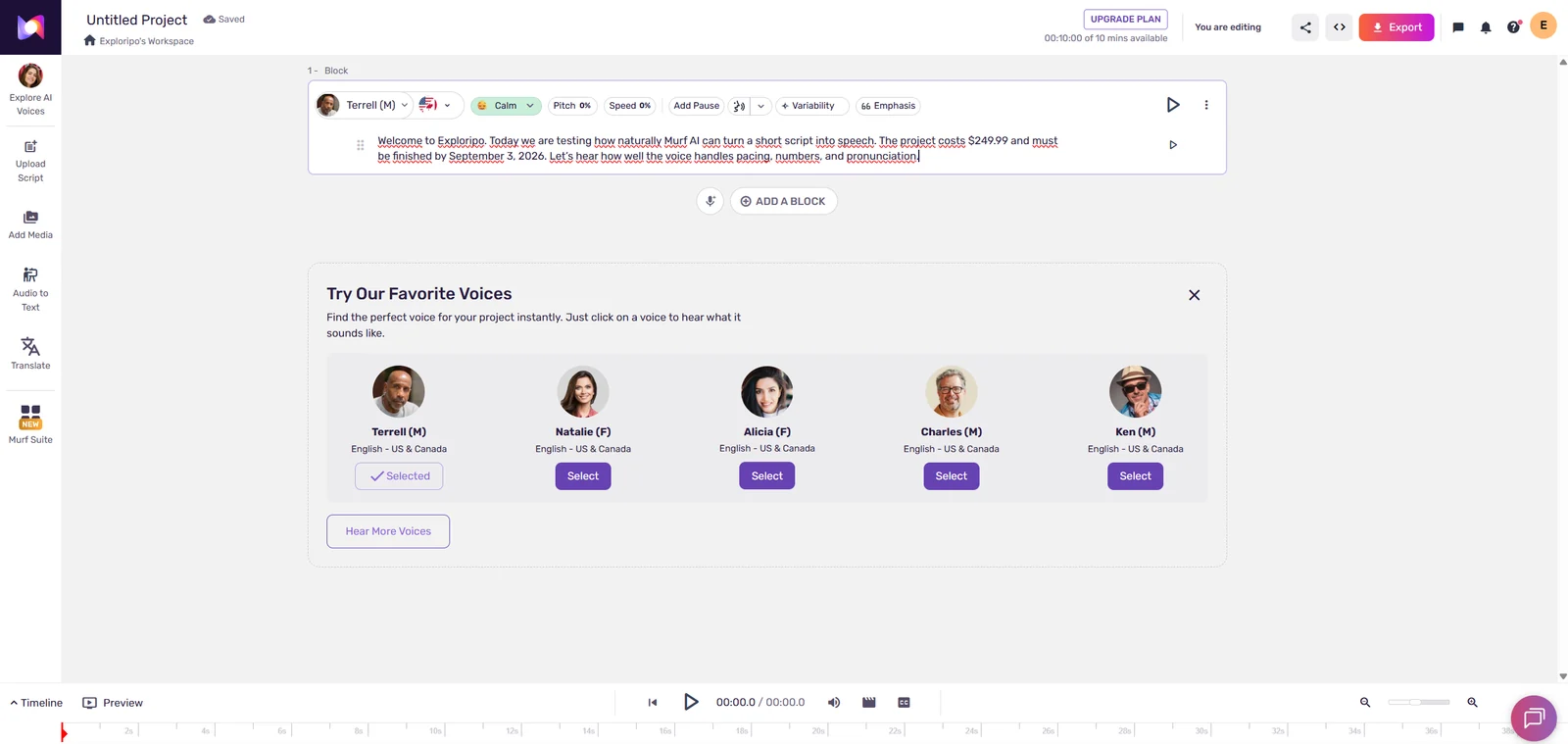This screenshot has width=1568, height=744.
Task: Toggle the closed captions button
Action: pyautogui.click(x=905, y=702)
